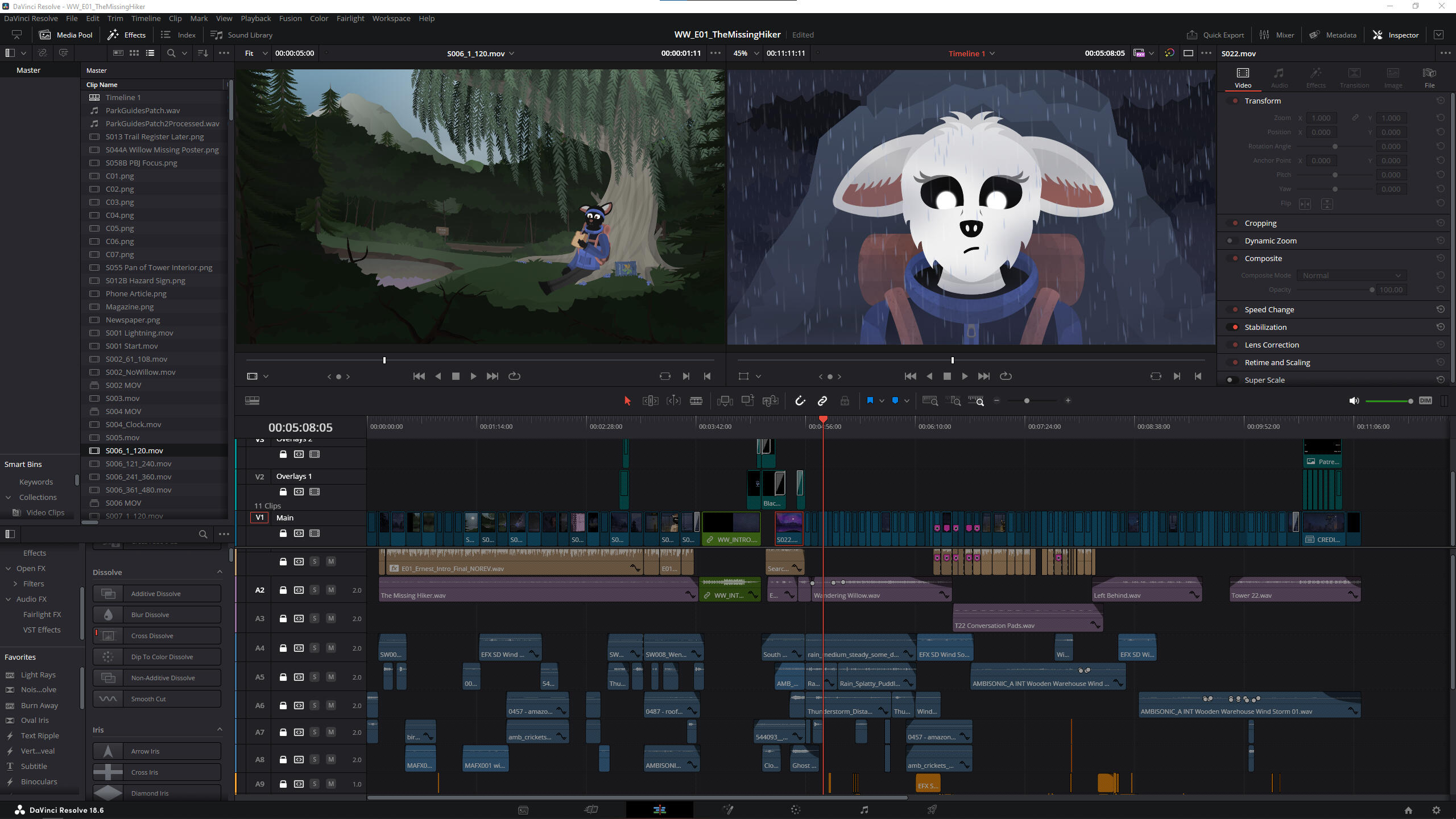The height and width of the screenshot is (819, 1456).
Task: Expand the Retime and Scaling controls
Action: [x=1277, y=362]
